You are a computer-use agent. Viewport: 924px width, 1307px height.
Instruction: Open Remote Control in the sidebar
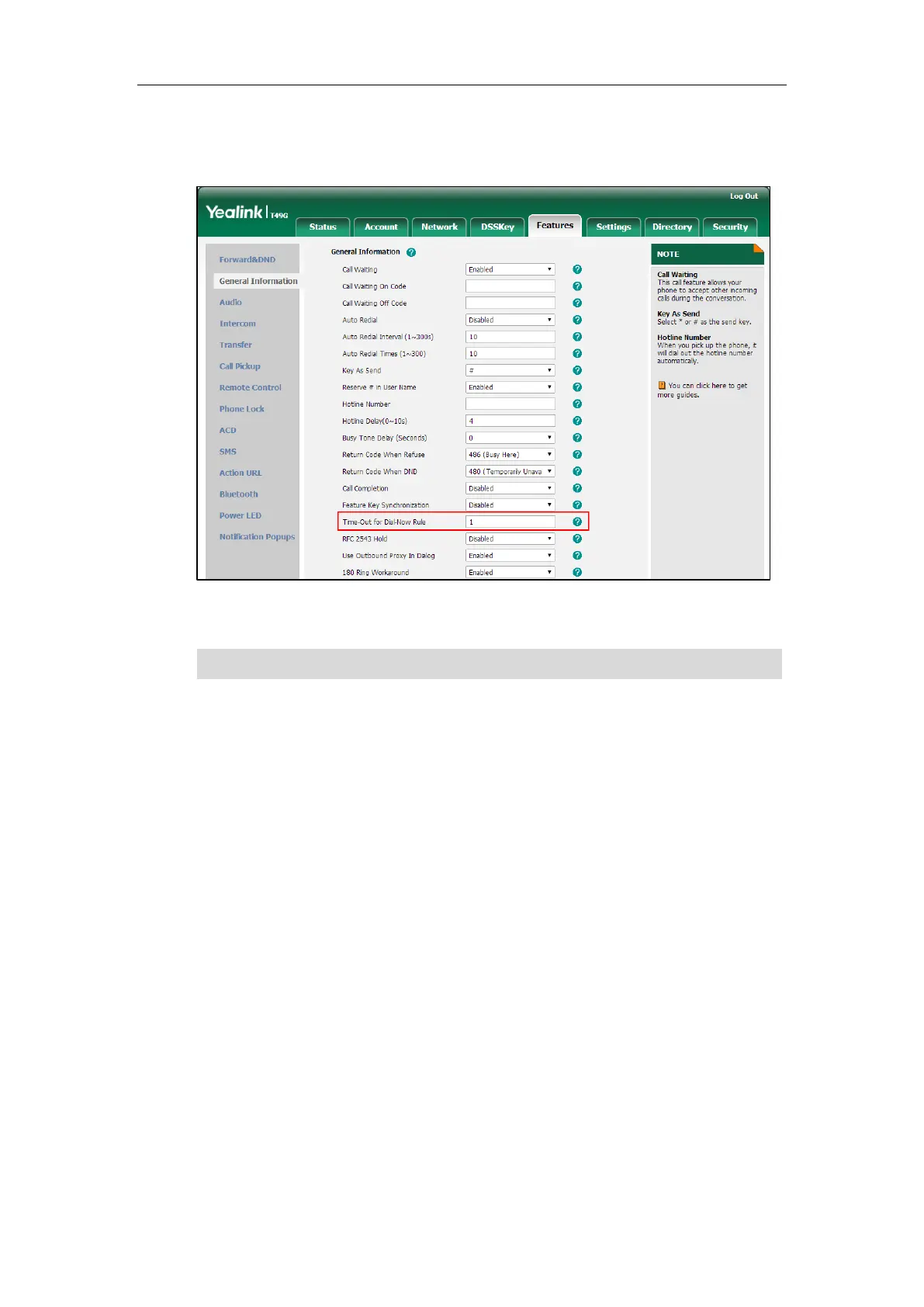(250, 388)
